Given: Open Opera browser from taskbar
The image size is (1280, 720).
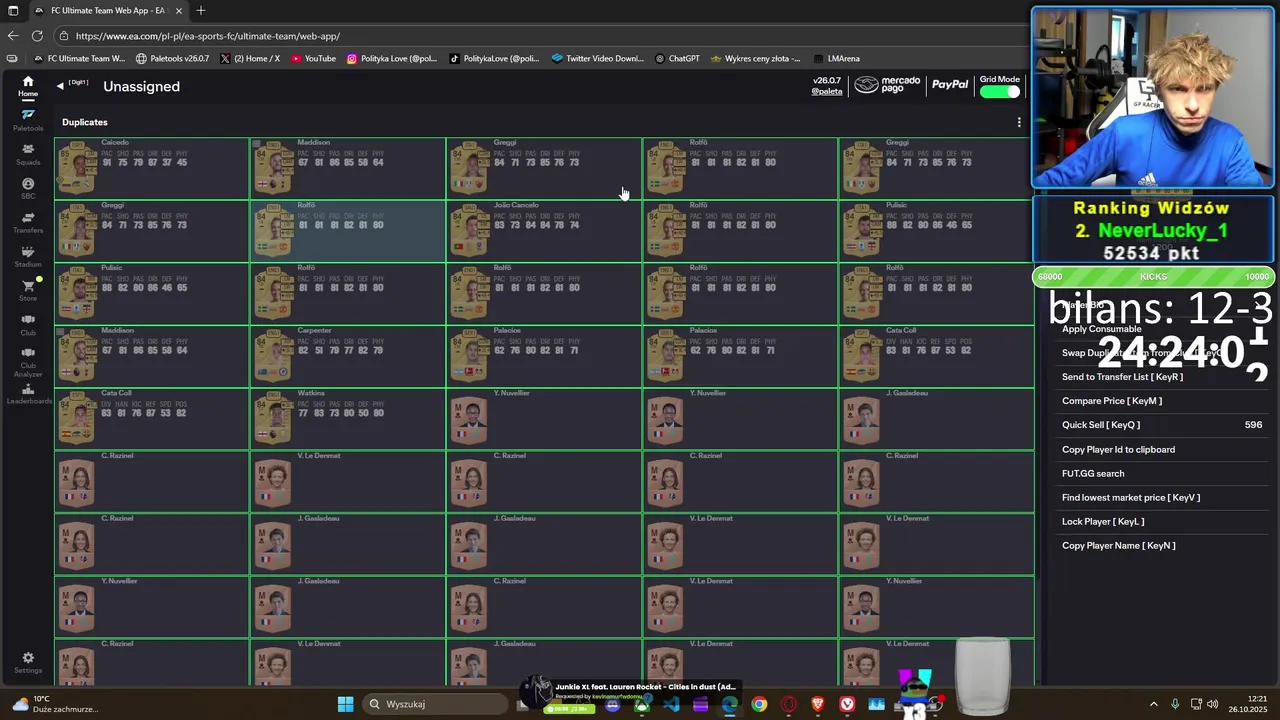Looking at the screenshot, I should pyautogui.click(x=789, y=705).
